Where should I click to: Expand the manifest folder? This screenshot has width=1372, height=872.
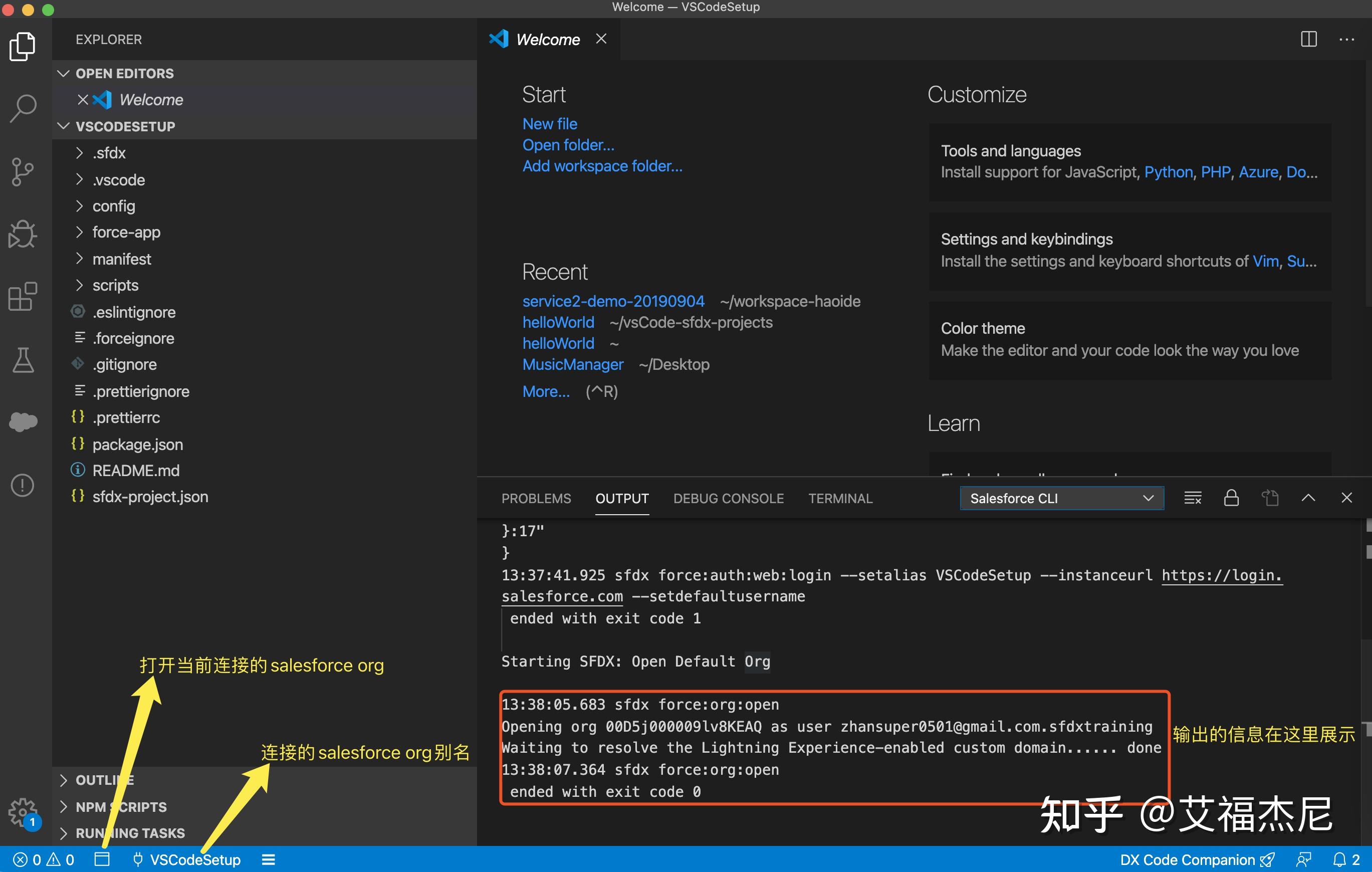pyautogui.click(x=265, y=259)
